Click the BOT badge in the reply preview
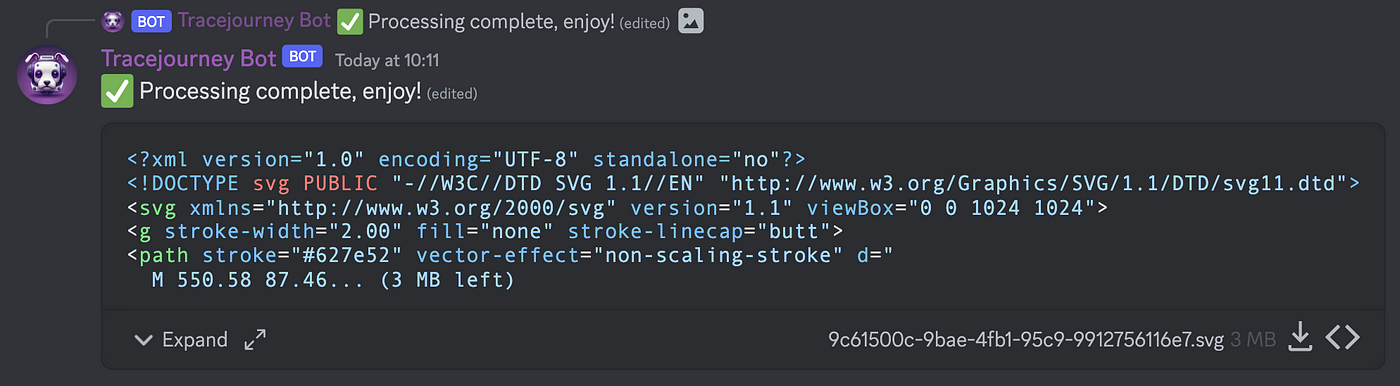The height and width of the screenshot is (386, 1400). [x=151, y=21]
